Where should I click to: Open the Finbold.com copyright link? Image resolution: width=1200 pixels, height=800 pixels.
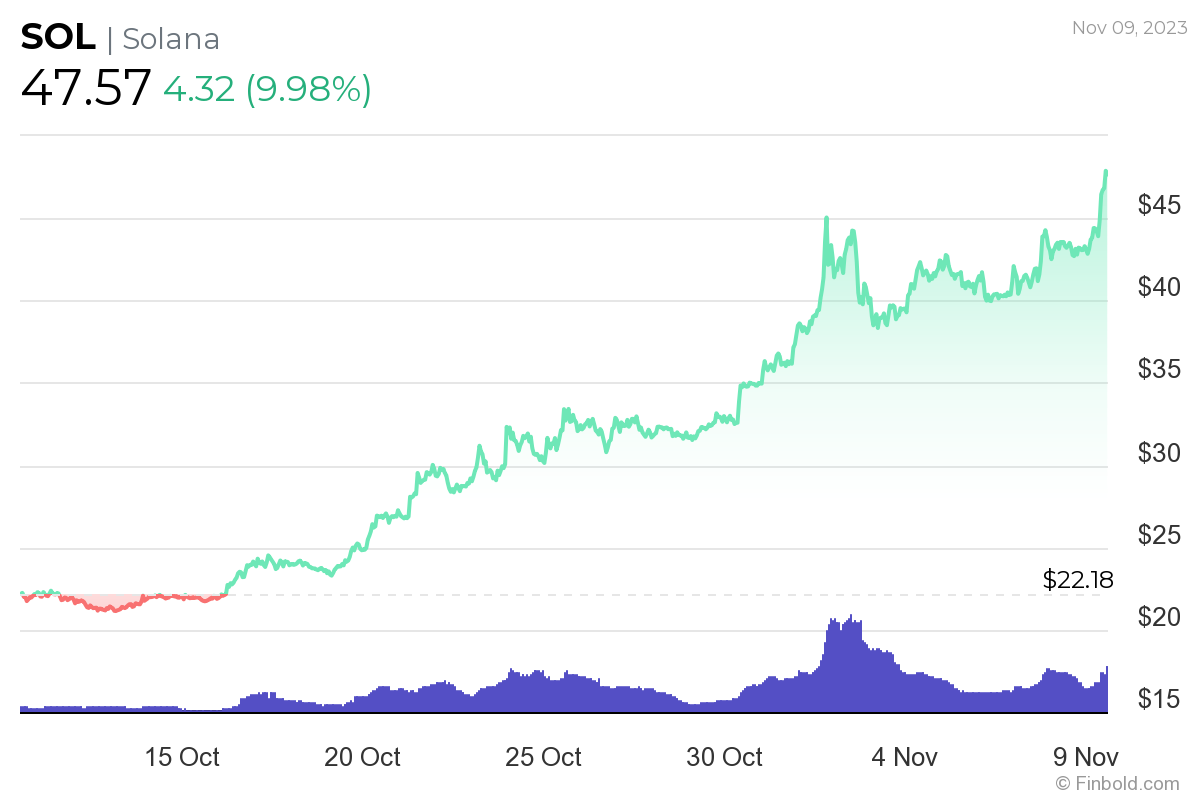tap(1117, 783)
